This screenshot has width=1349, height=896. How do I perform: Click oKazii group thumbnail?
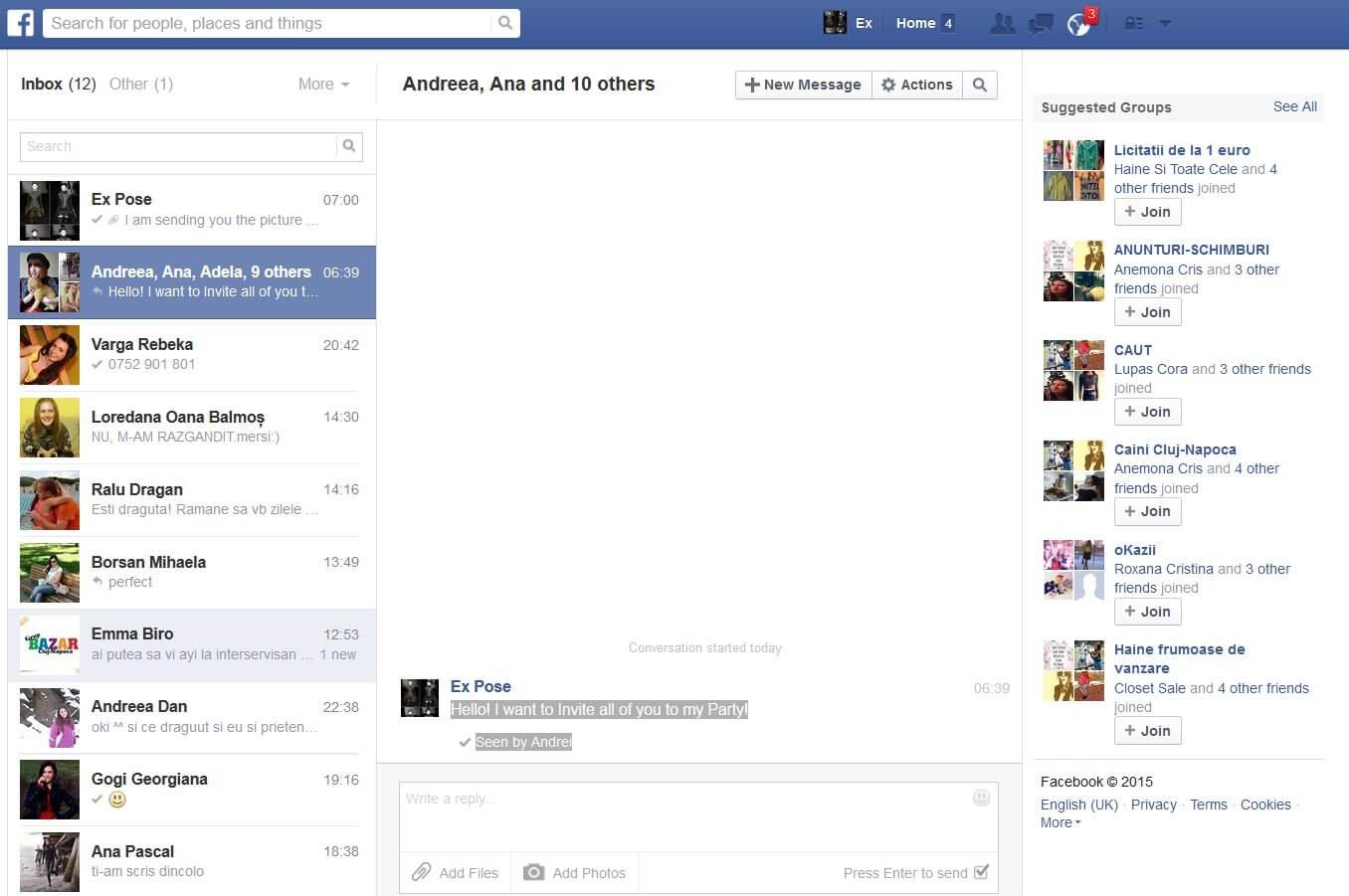1073,570
